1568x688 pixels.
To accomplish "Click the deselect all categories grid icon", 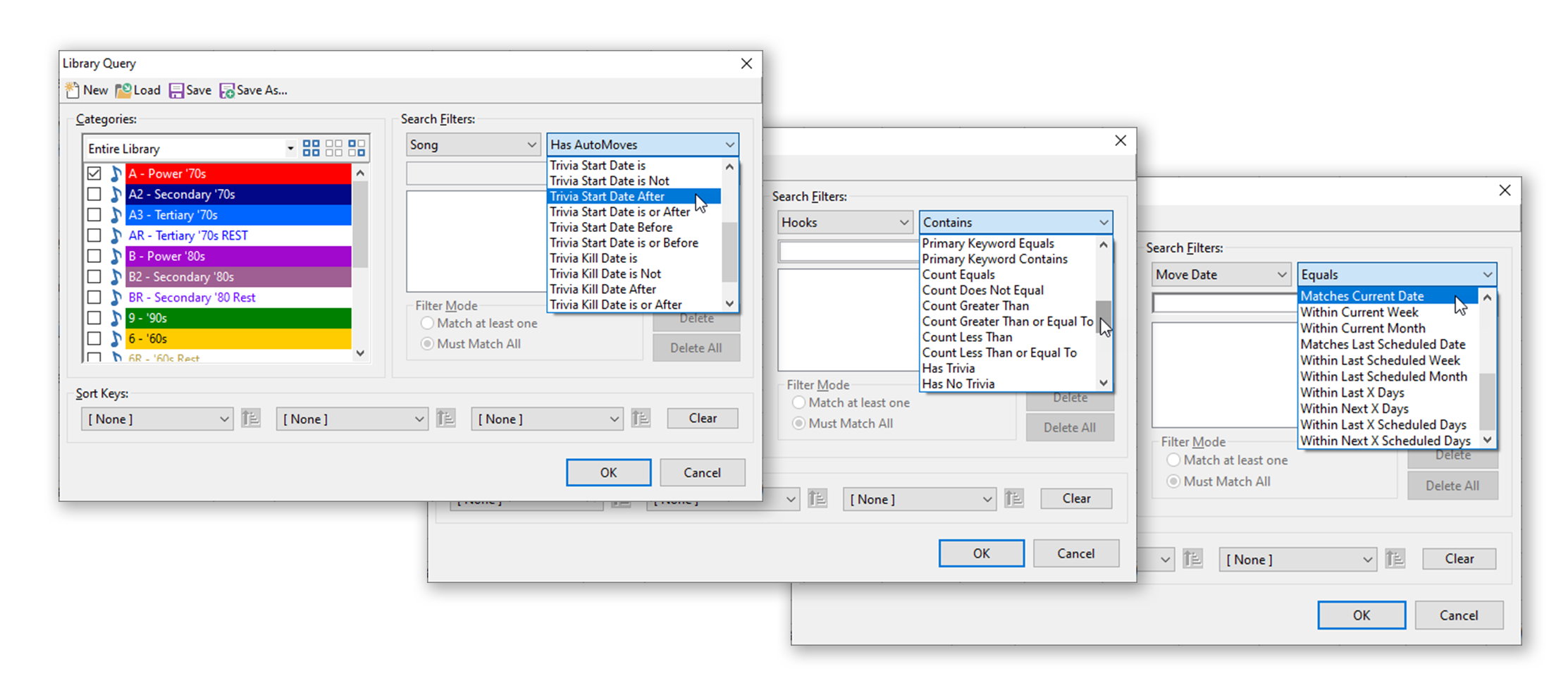I will click(x=334, y=148).
